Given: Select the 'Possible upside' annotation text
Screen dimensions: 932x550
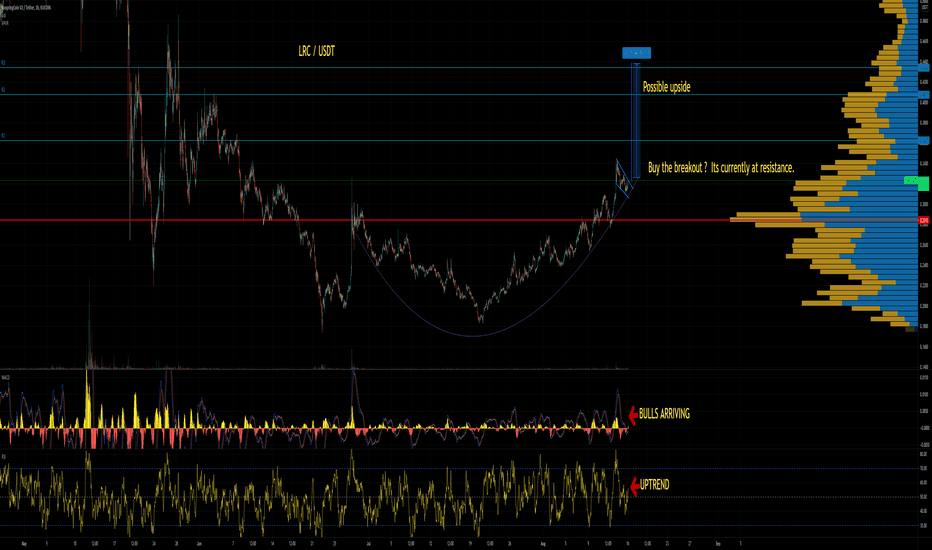Looking at the screenshot, I should [666, 87].
